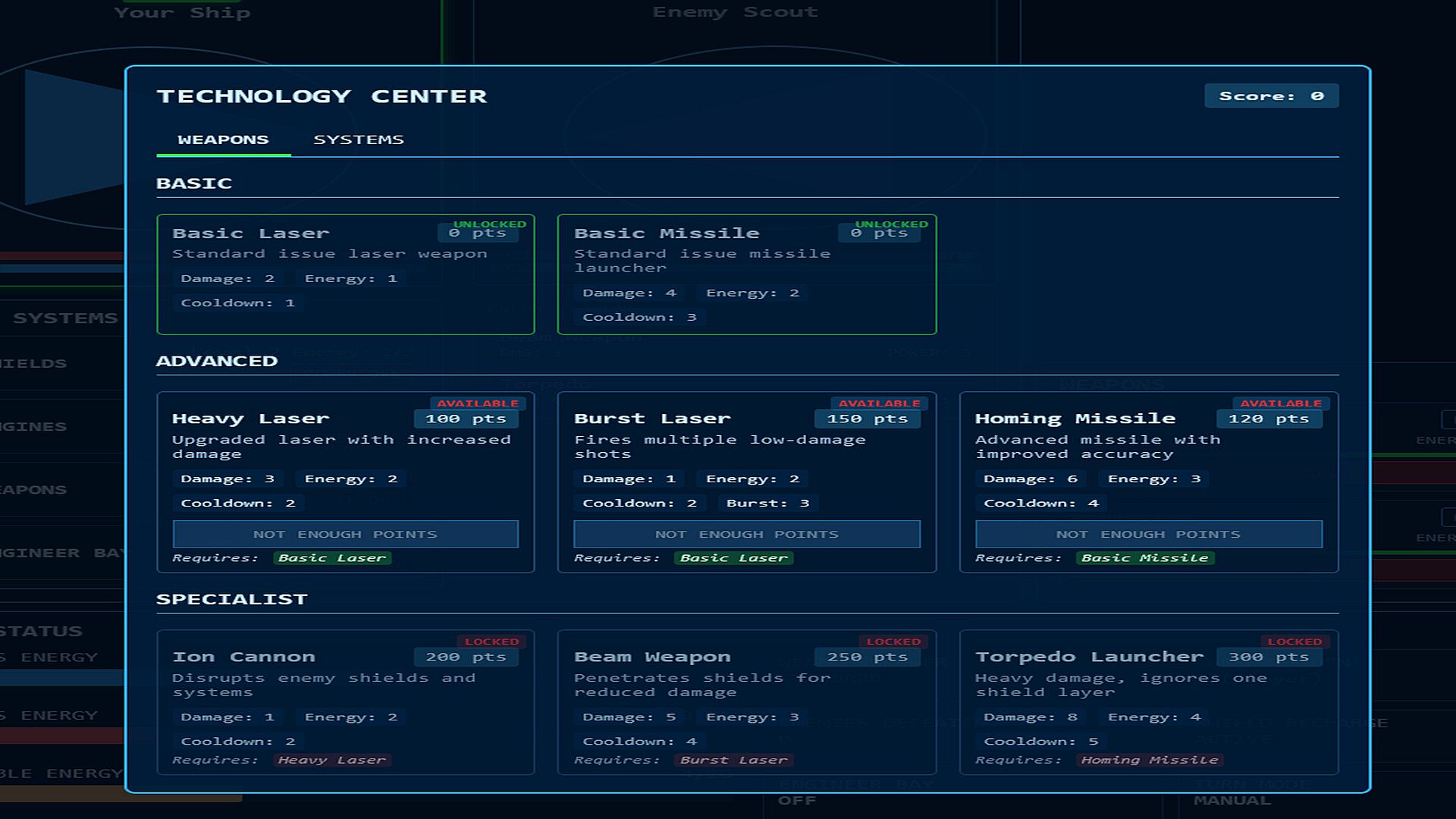The width and height of the screenshot is (1456, 819).
Task: Select the Beam Weapon locked card
Action: (x=746, y=701)
